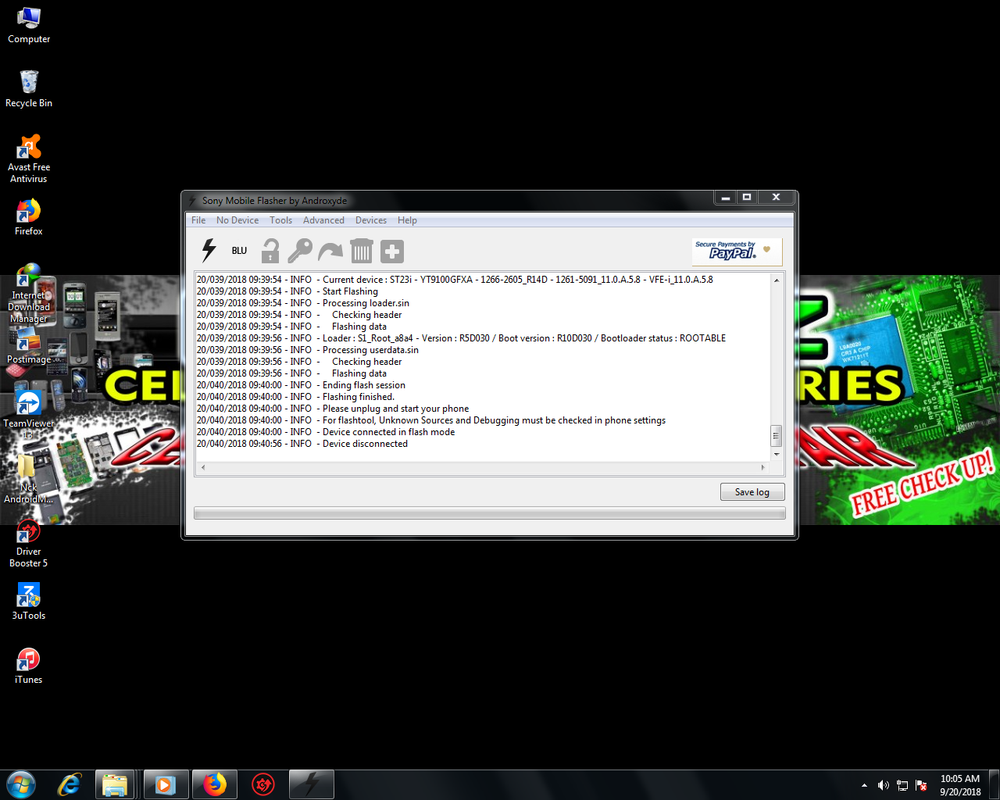Select log line 'Ending flash session'

pyautogui.click(x=301, y=385)
